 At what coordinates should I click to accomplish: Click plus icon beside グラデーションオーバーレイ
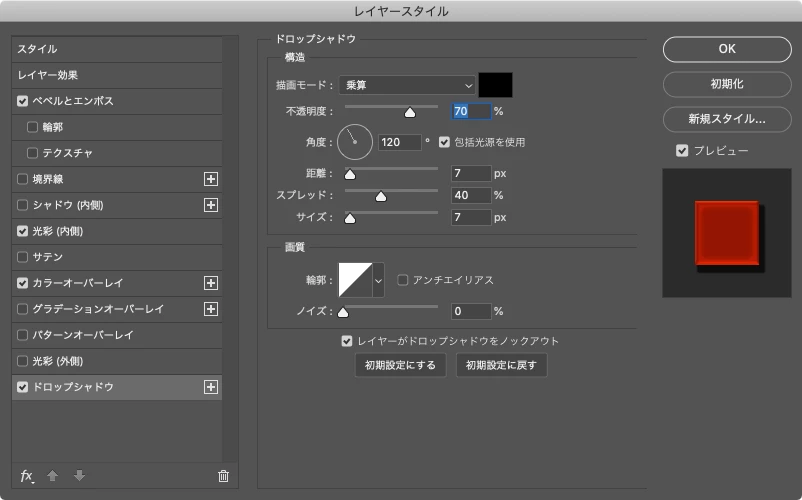click(x=211, y=309)
